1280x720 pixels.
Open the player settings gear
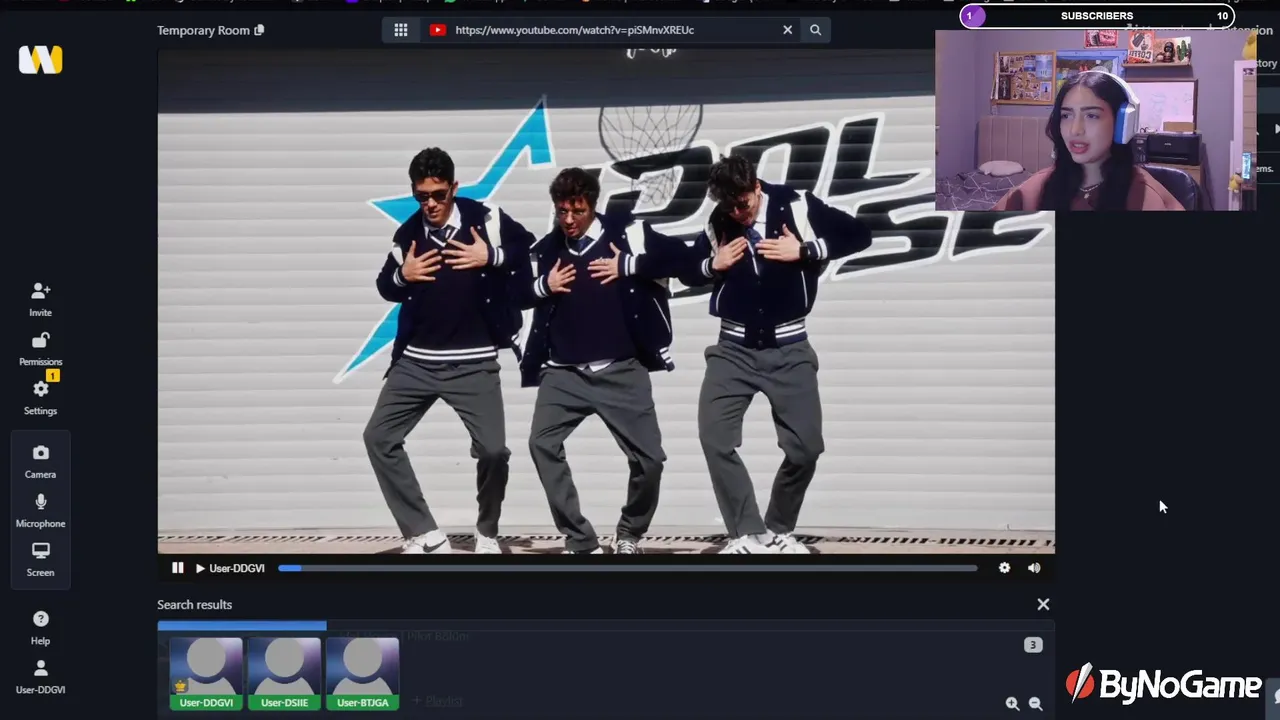click(x=1004, y=568)
